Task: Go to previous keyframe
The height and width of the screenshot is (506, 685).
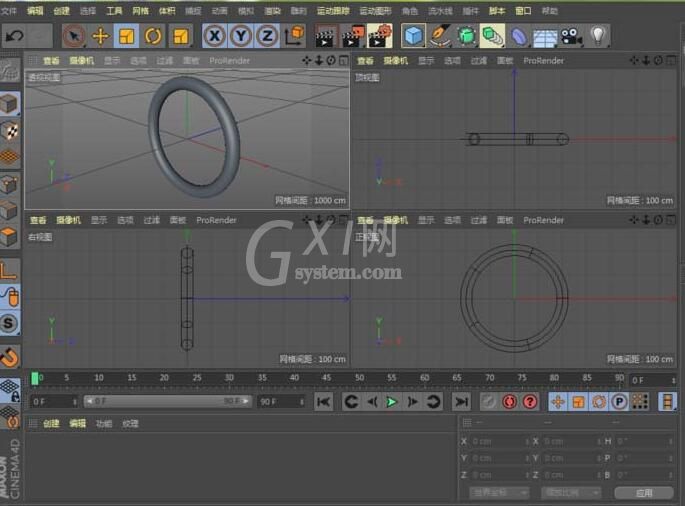Action: pos(351,401)
